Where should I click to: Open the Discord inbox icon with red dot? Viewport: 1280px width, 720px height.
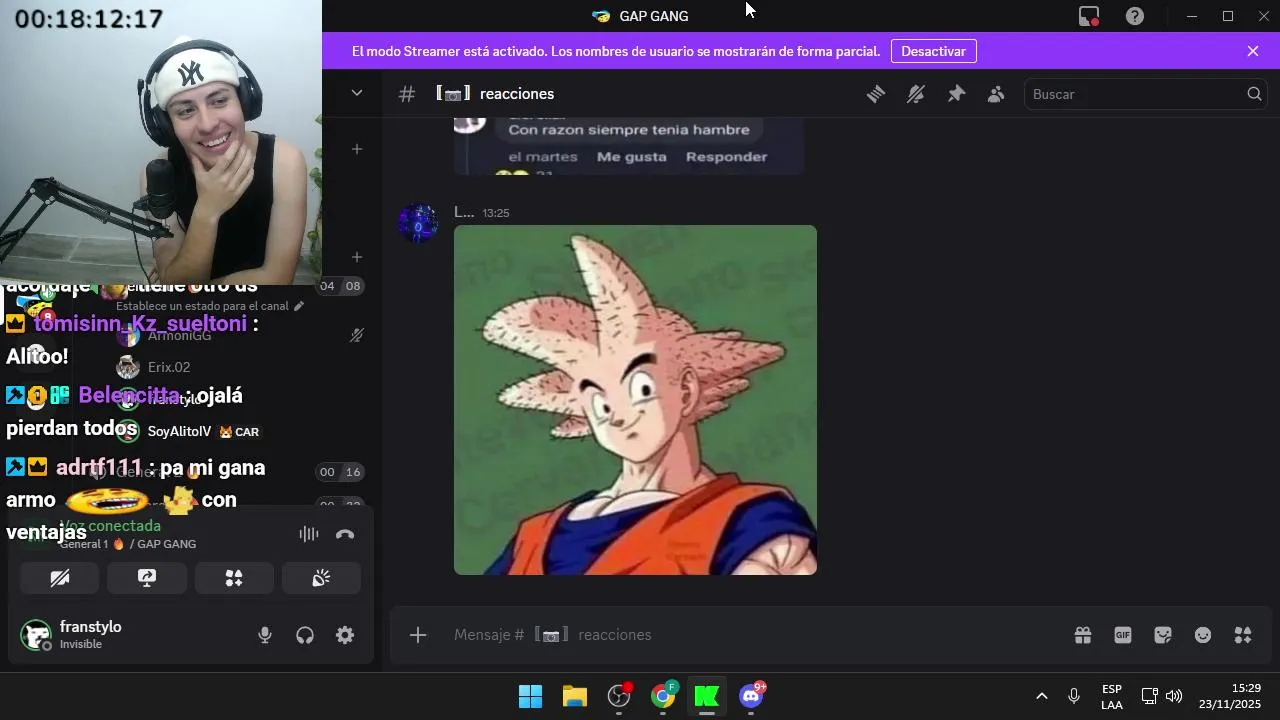coord(1089,16)
